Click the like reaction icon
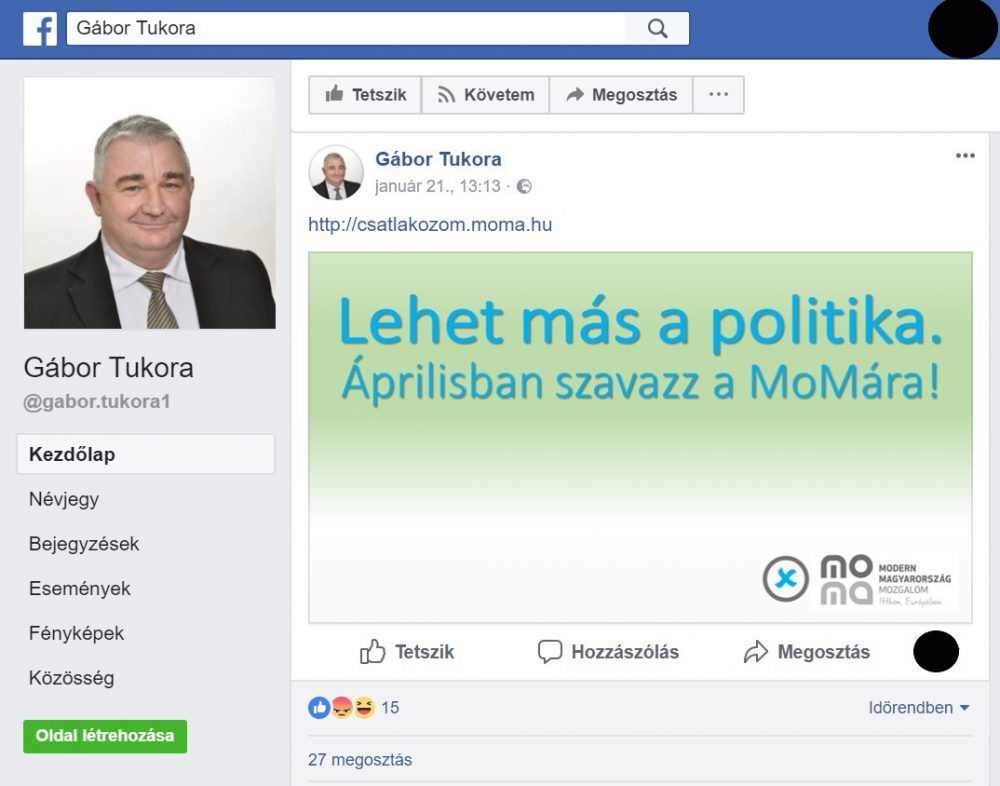The height and width of the screenshot is (786, 1000). click(x=320, y=707)
